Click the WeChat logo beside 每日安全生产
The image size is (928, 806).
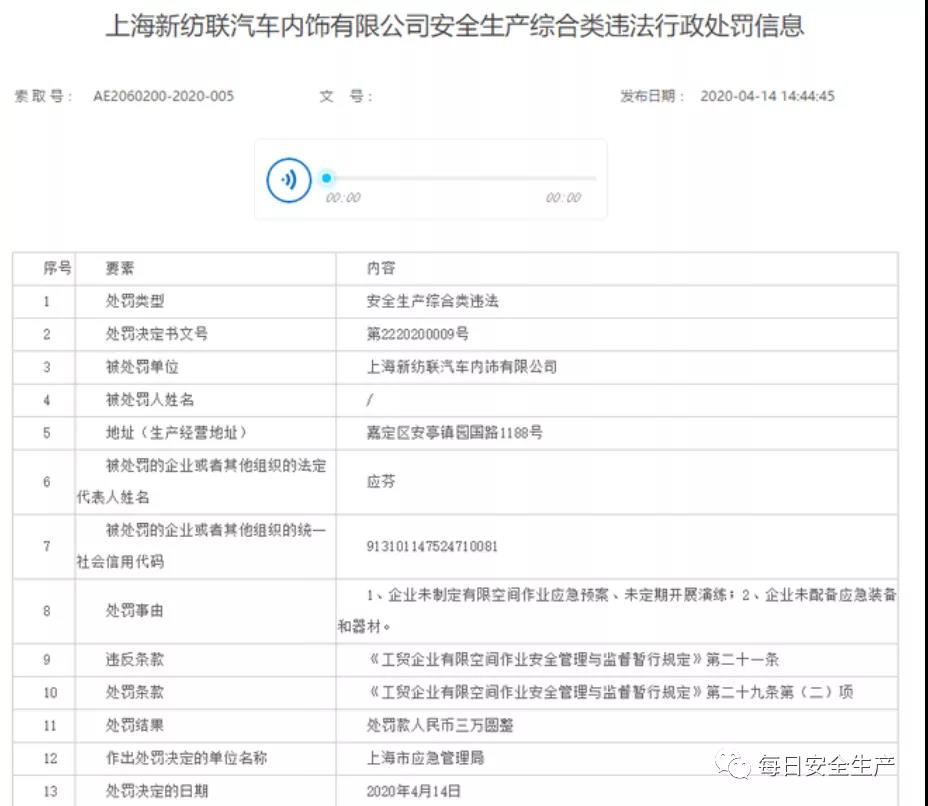click(x=738, y=767)
